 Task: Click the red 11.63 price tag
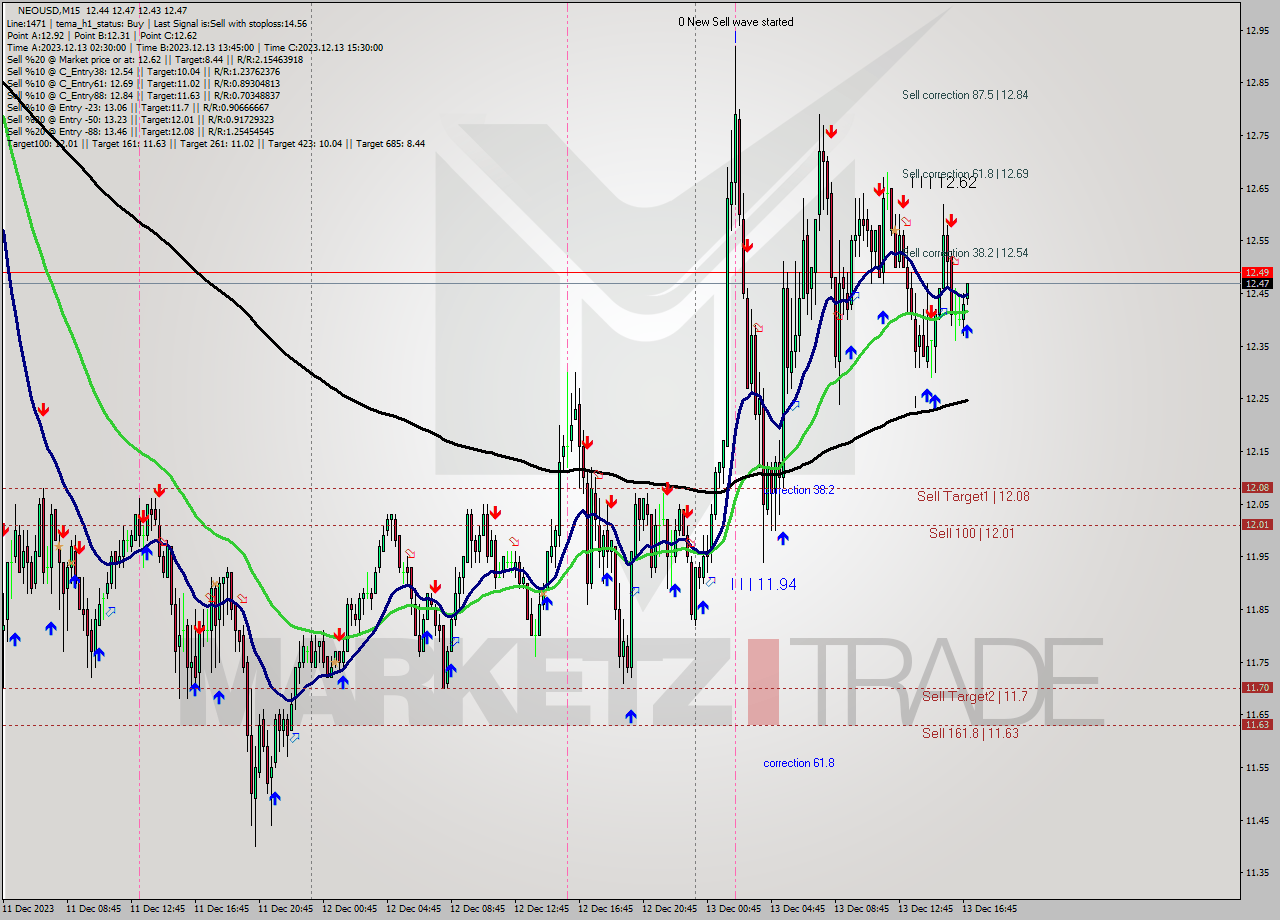tap(1257, 724)
